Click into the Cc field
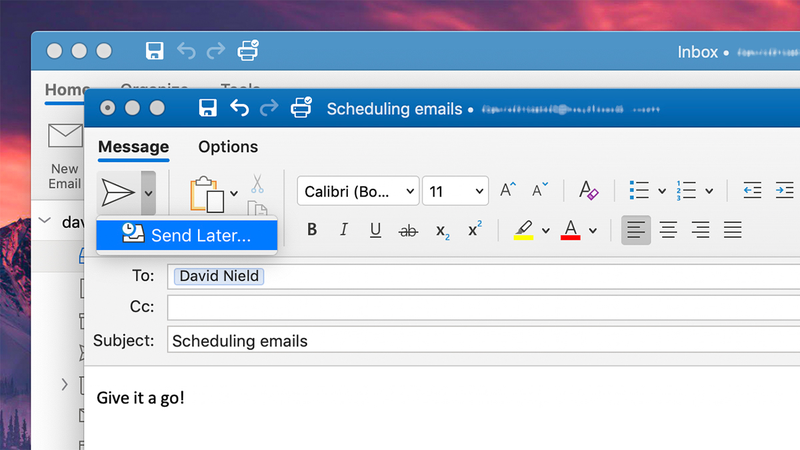Viewport: 800px width, 450px height. [484, 307]
